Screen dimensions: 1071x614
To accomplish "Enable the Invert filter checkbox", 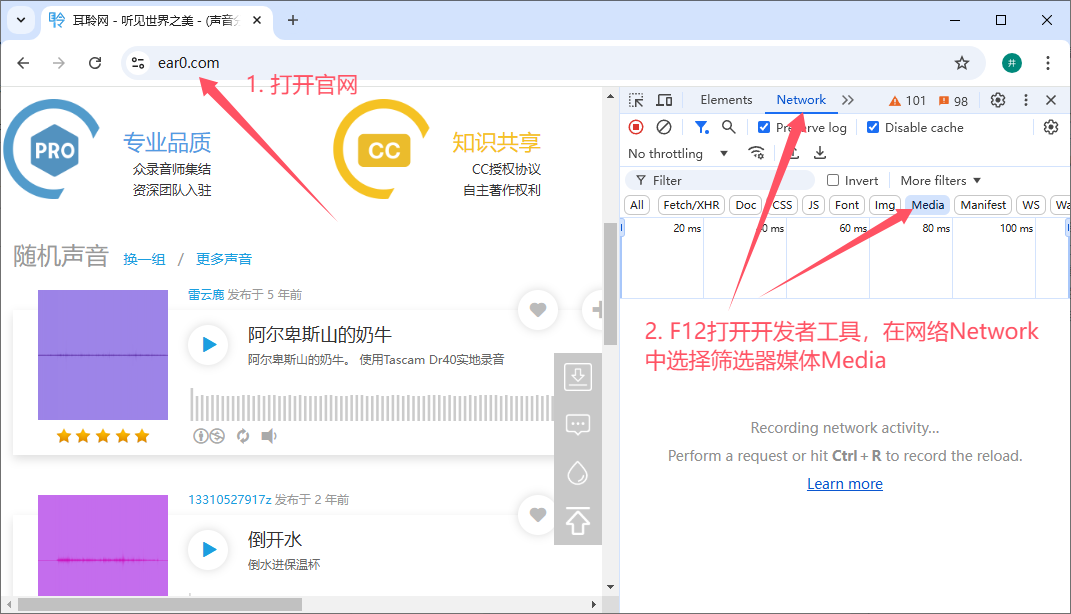I will (833, 180).
